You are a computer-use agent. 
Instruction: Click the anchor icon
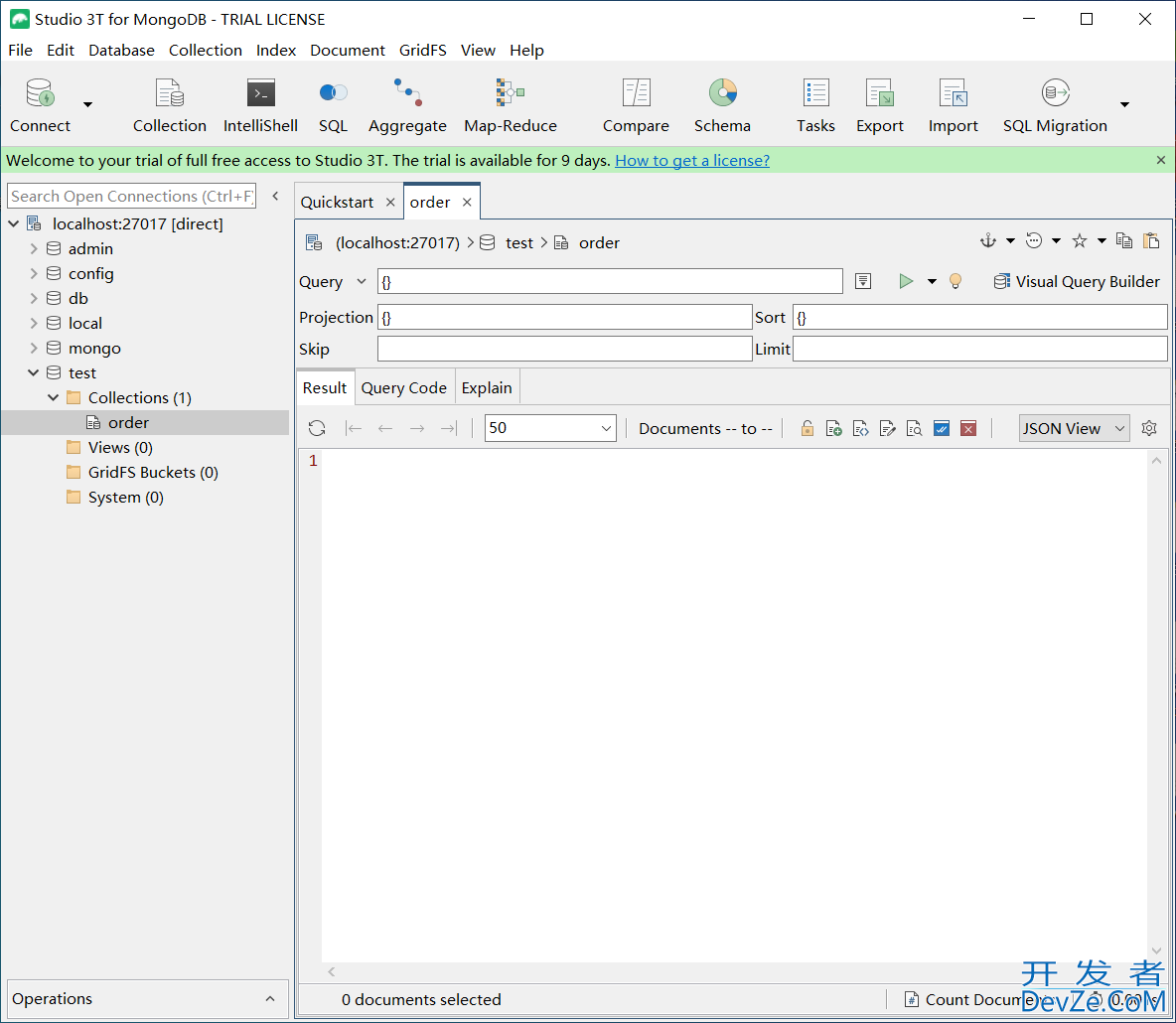988,240
